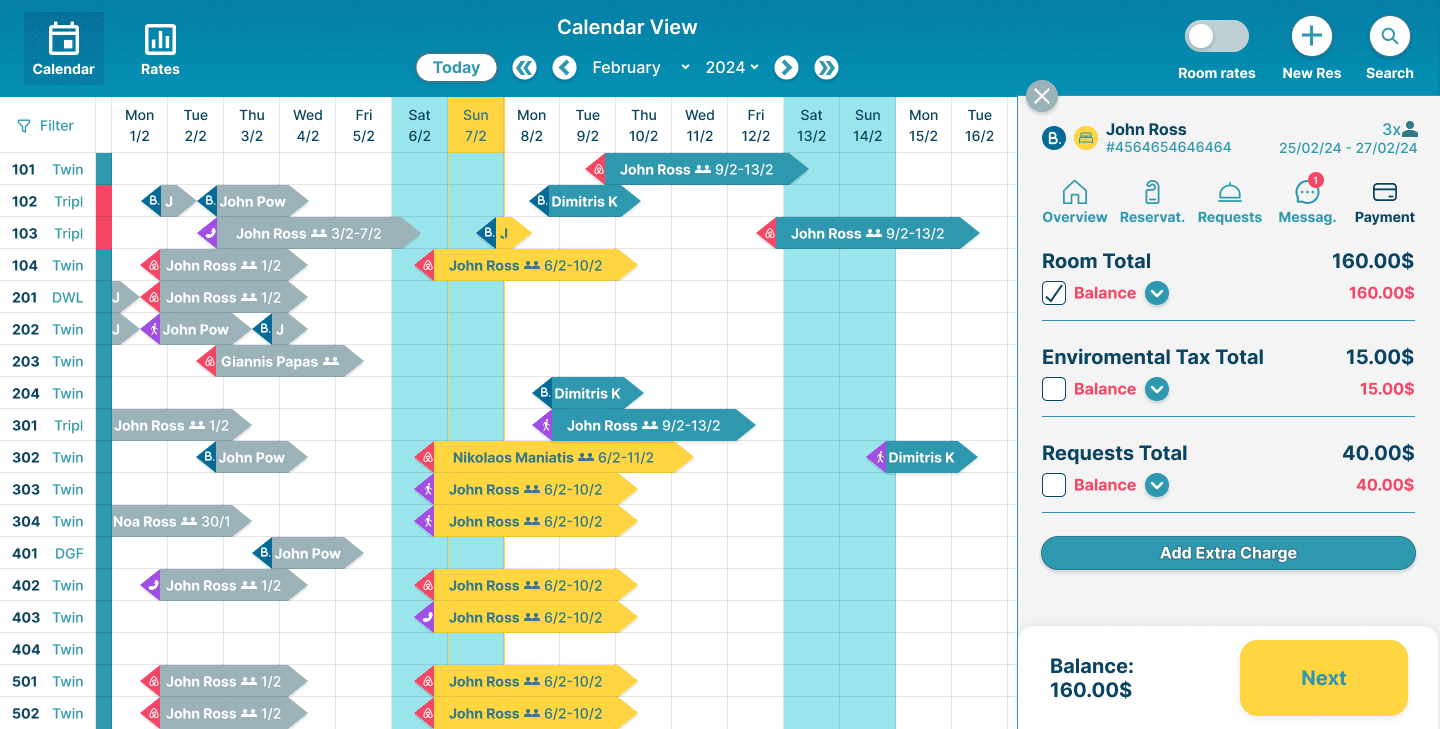Open the February month dropdown

(x=684, y=67)
